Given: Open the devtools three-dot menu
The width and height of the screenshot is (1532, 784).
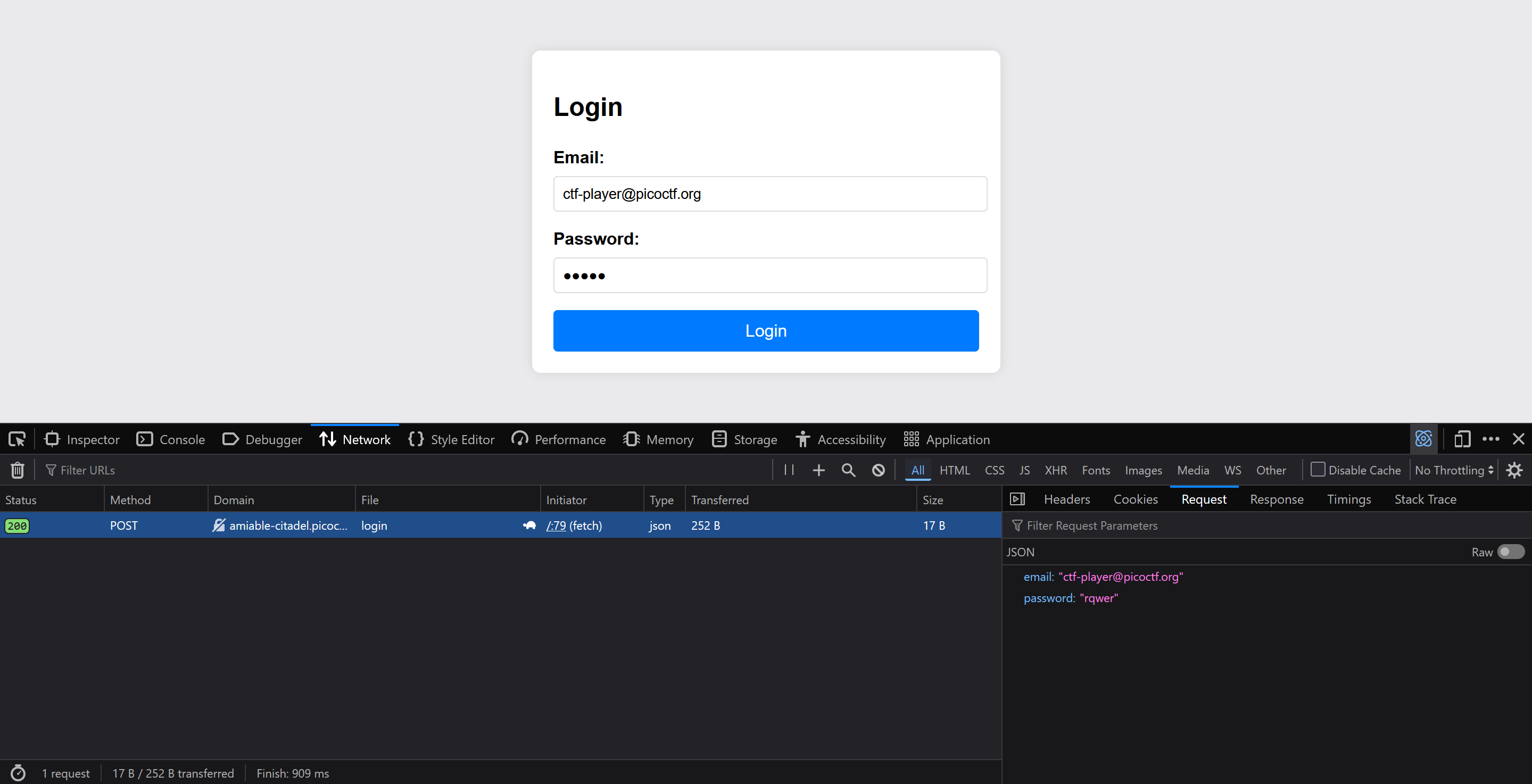Looking at the screenshot, I should (x=1490, y=439).
